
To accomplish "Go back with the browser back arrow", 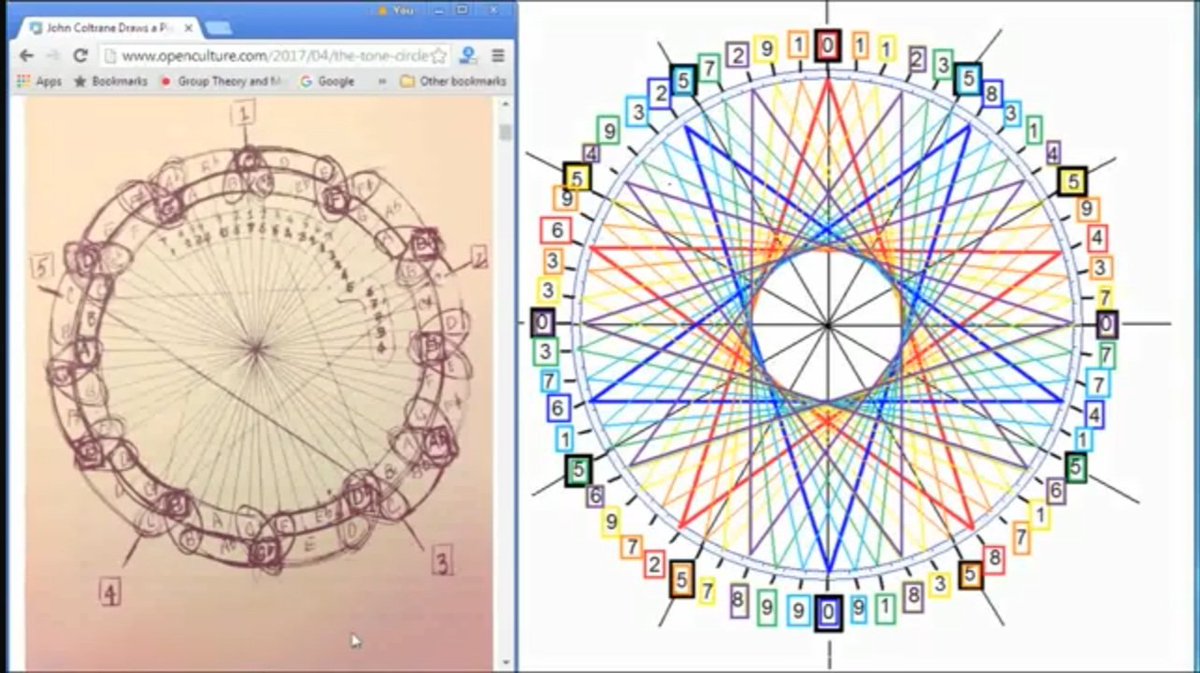I will pos(27,56).
